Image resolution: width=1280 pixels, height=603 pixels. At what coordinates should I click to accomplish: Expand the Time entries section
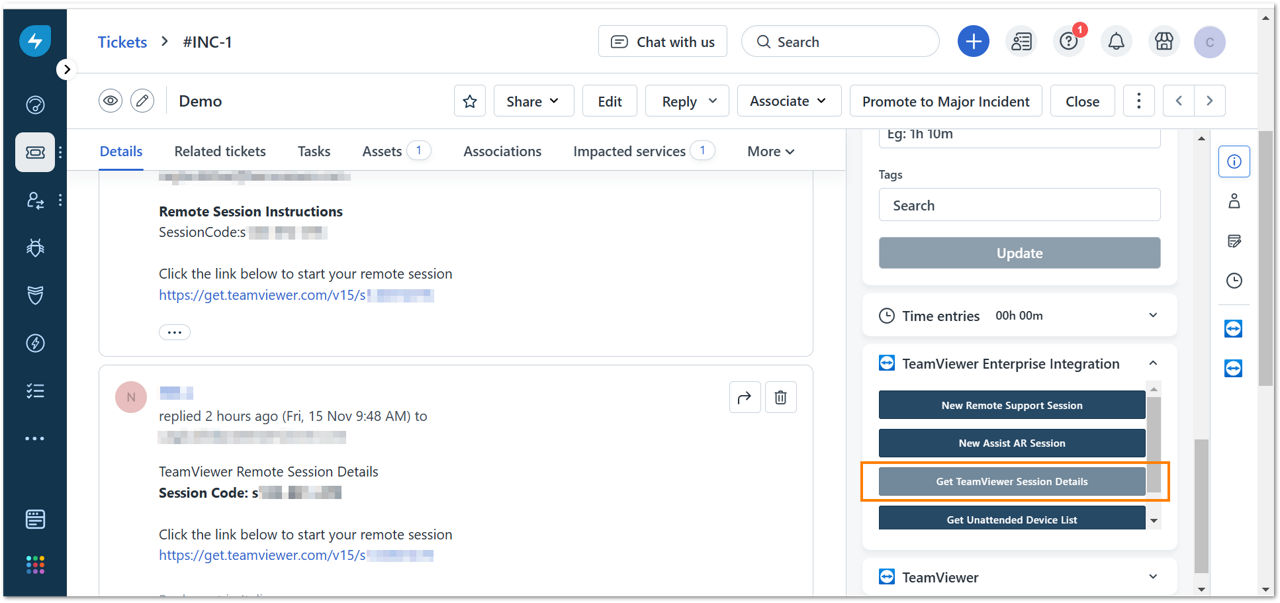[x=1153, y=315]
